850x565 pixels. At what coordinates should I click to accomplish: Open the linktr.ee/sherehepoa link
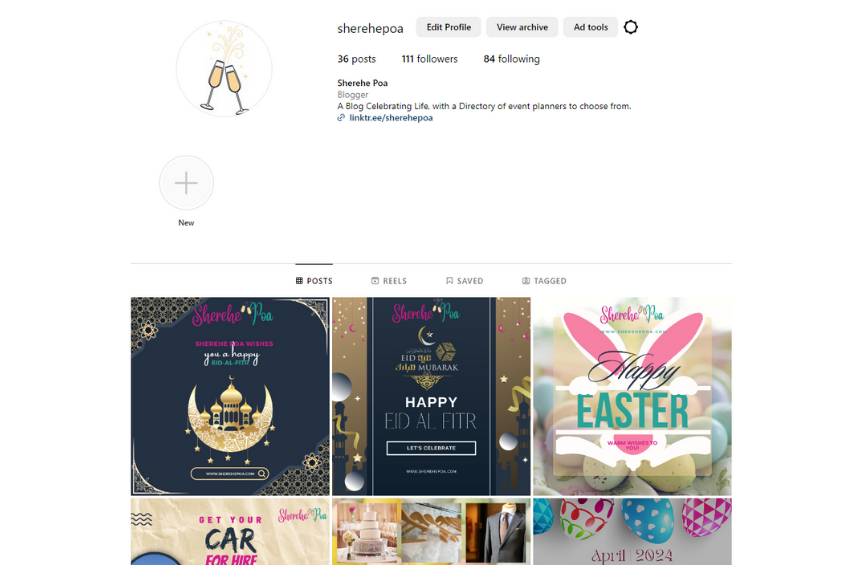pyautogui.click(x=391, y=118)
